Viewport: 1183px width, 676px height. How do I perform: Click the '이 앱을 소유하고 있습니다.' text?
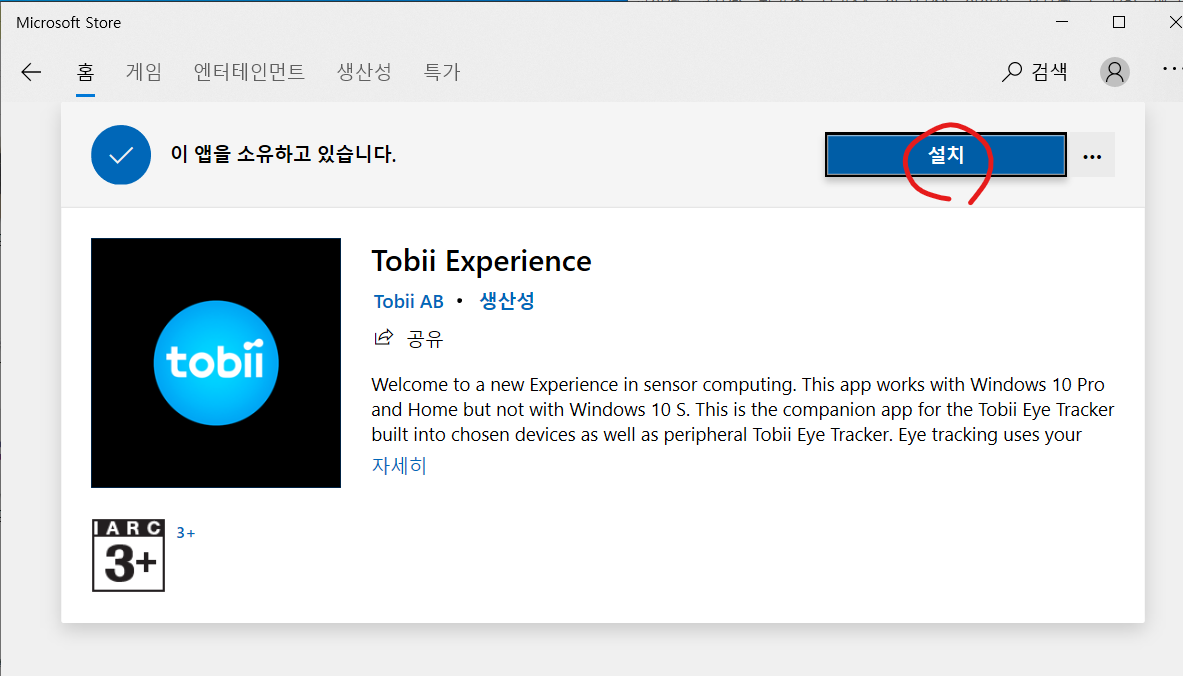[283, 155]
